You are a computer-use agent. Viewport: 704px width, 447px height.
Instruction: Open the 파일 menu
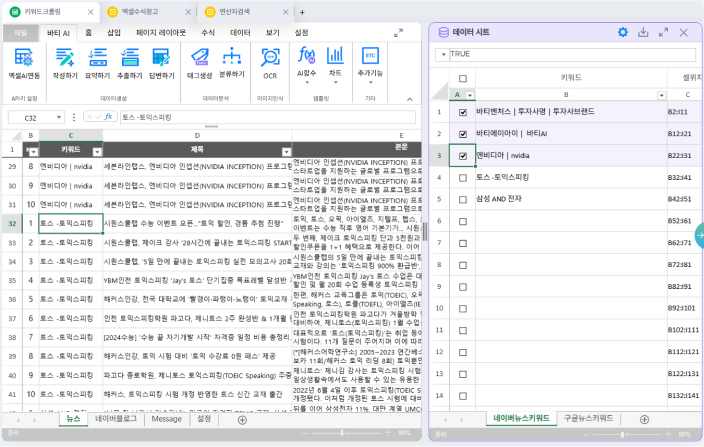(21, 33)
